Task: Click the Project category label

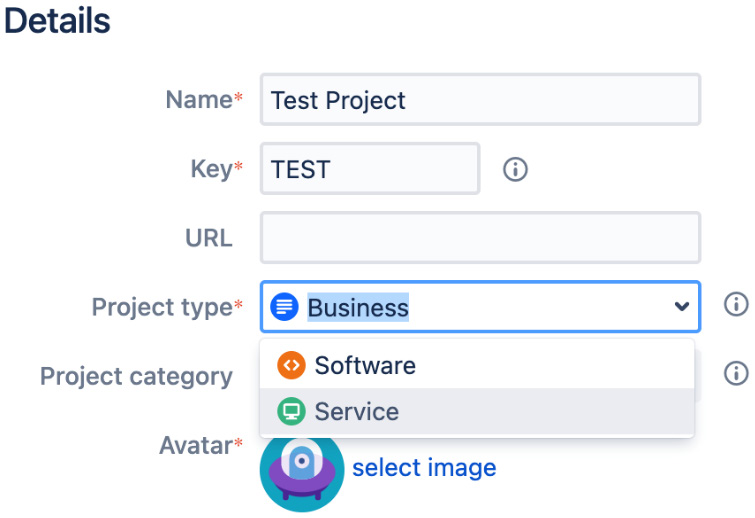Action: tap(136, 376)
